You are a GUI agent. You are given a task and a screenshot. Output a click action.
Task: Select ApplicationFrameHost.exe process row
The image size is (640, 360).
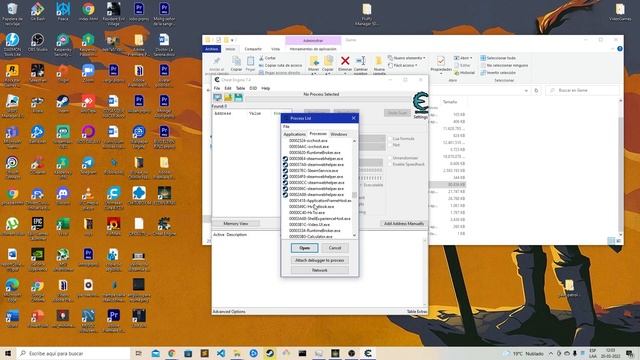click(x=317, y=201)
